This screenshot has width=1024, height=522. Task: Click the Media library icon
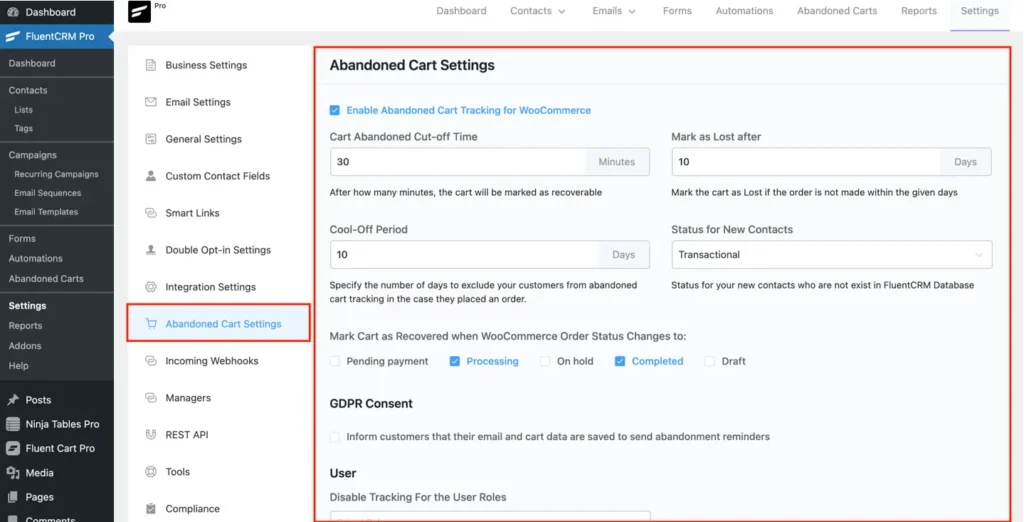[x=12, y=472]
